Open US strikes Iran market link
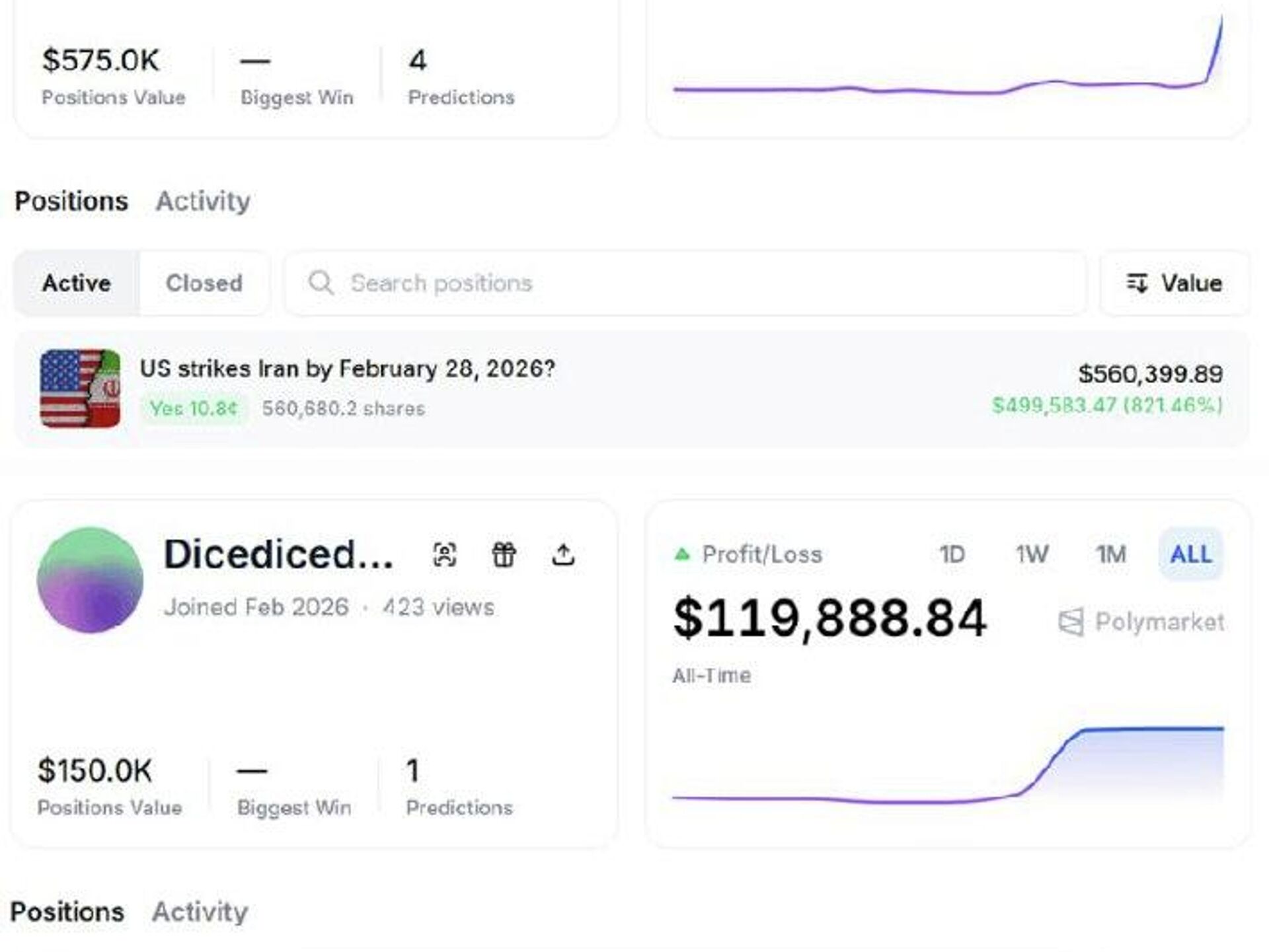Viewport: 1269px width, 952px height. pos(347,369)
